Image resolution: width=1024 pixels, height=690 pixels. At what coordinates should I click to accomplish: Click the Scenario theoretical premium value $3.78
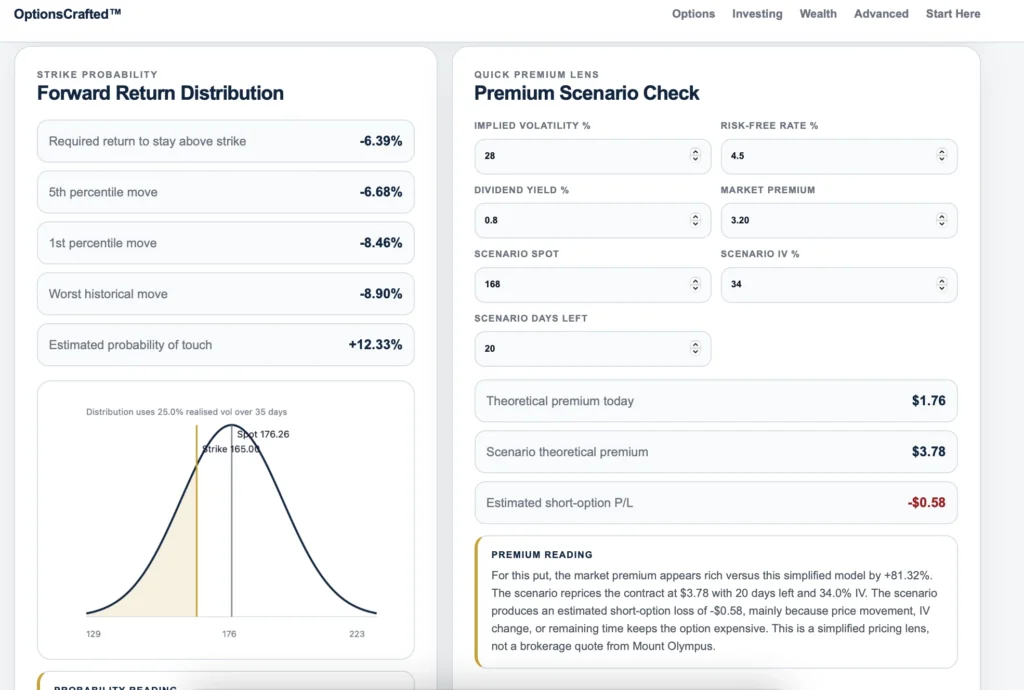[928, 452]
